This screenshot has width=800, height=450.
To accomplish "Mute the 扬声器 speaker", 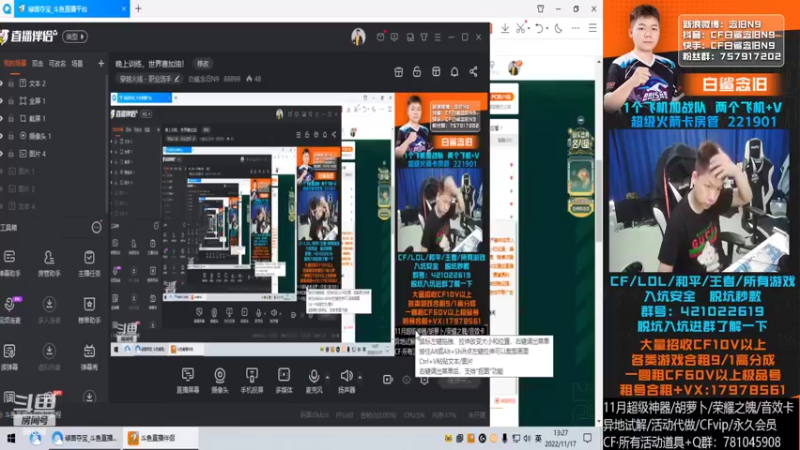I will click(346, 380).
